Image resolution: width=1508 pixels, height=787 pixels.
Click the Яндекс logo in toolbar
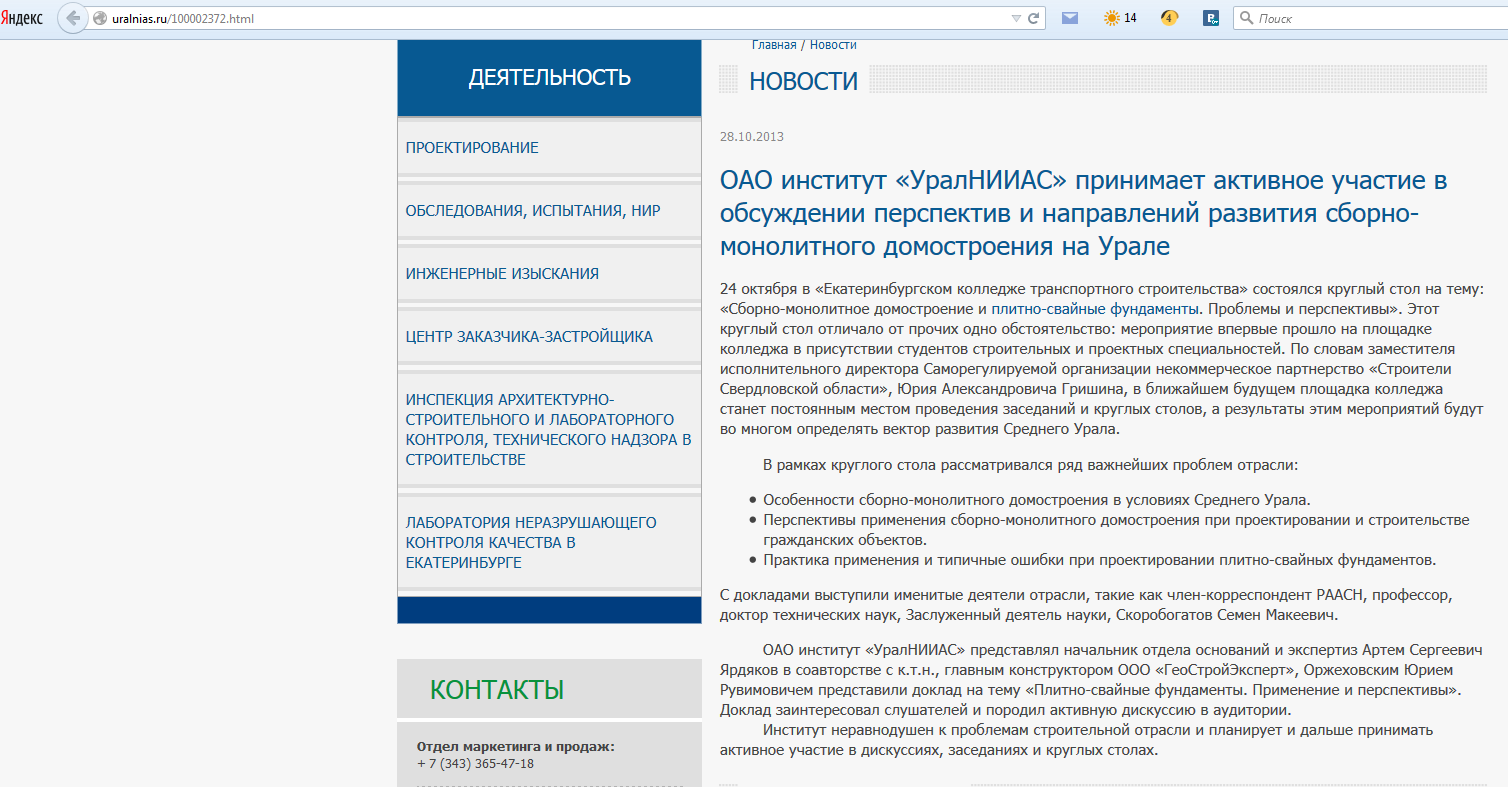[22, 18]
